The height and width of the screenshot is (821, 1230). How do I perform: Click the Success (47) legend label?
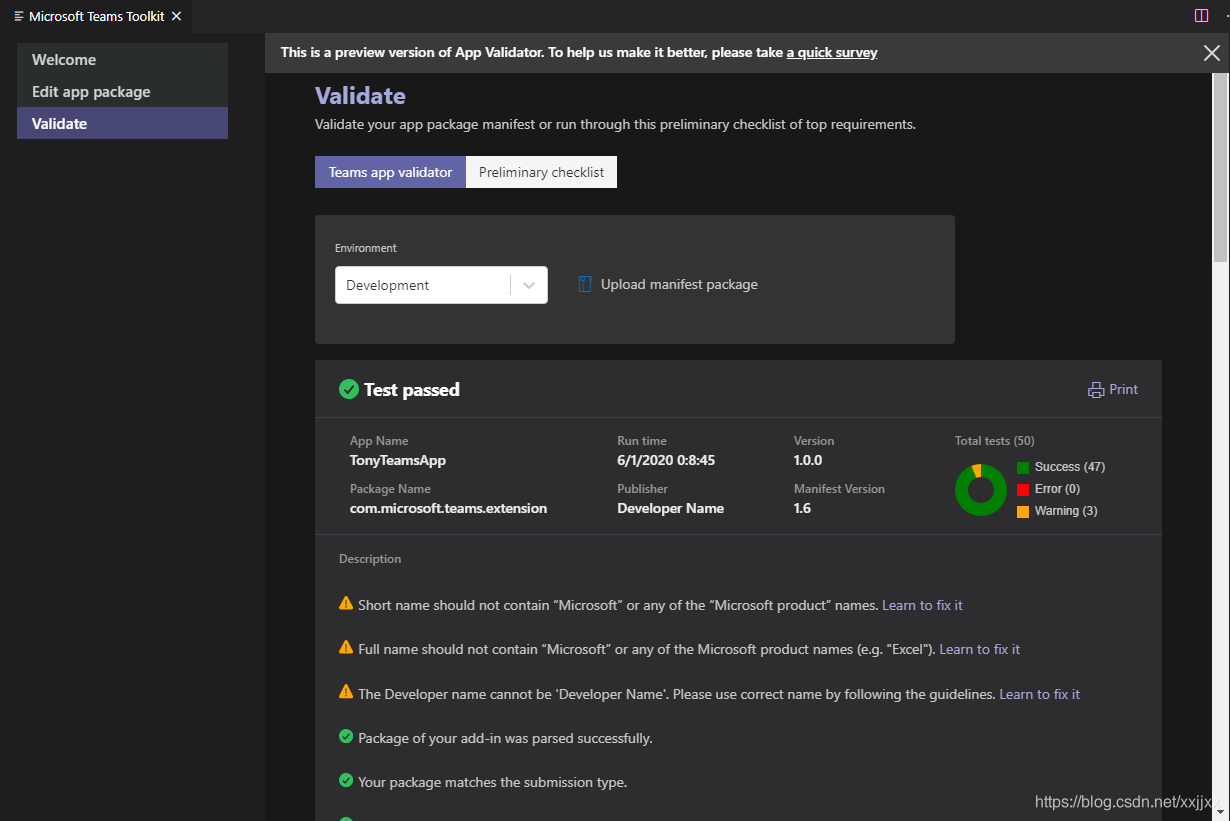[x=1070, y=467]
